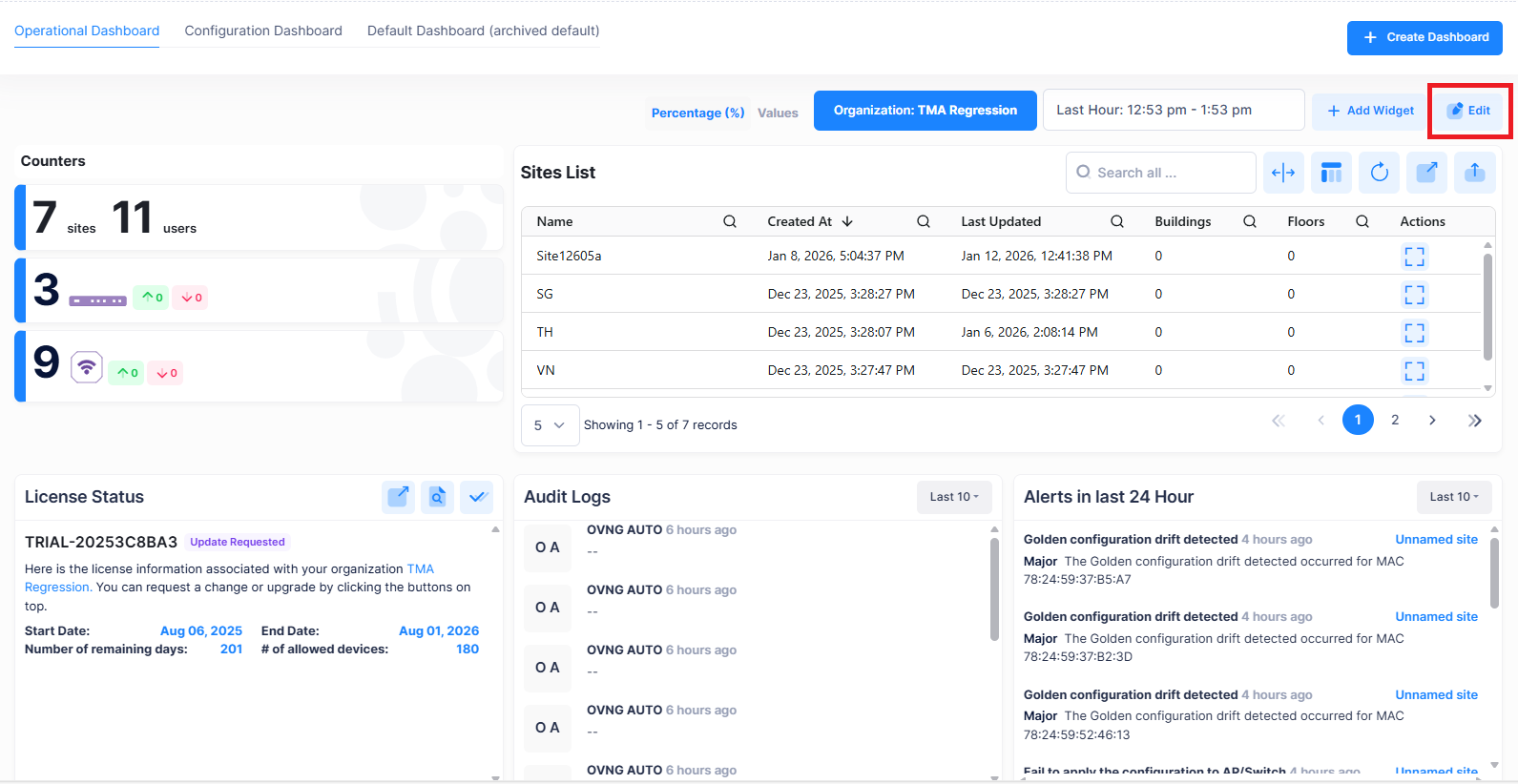
Task: Sort by the Created At column arrow
Action: (847, 221)
